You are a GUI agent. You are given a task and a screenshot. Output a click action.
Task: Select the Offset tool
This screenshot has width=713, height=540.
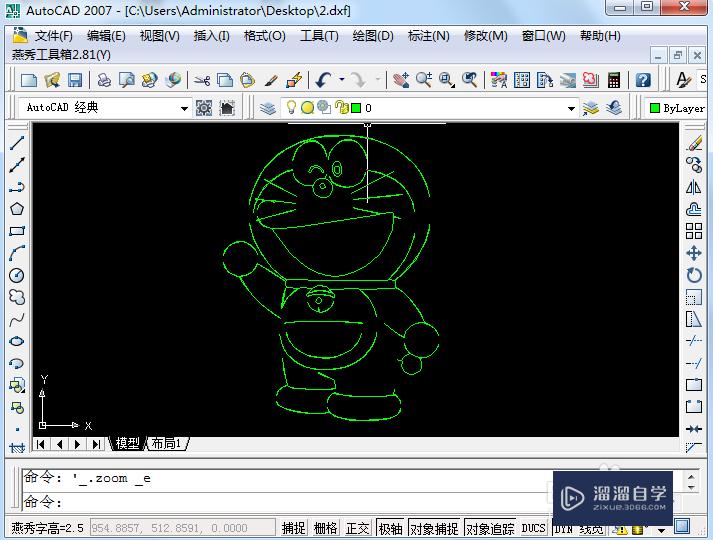point(694,209)
